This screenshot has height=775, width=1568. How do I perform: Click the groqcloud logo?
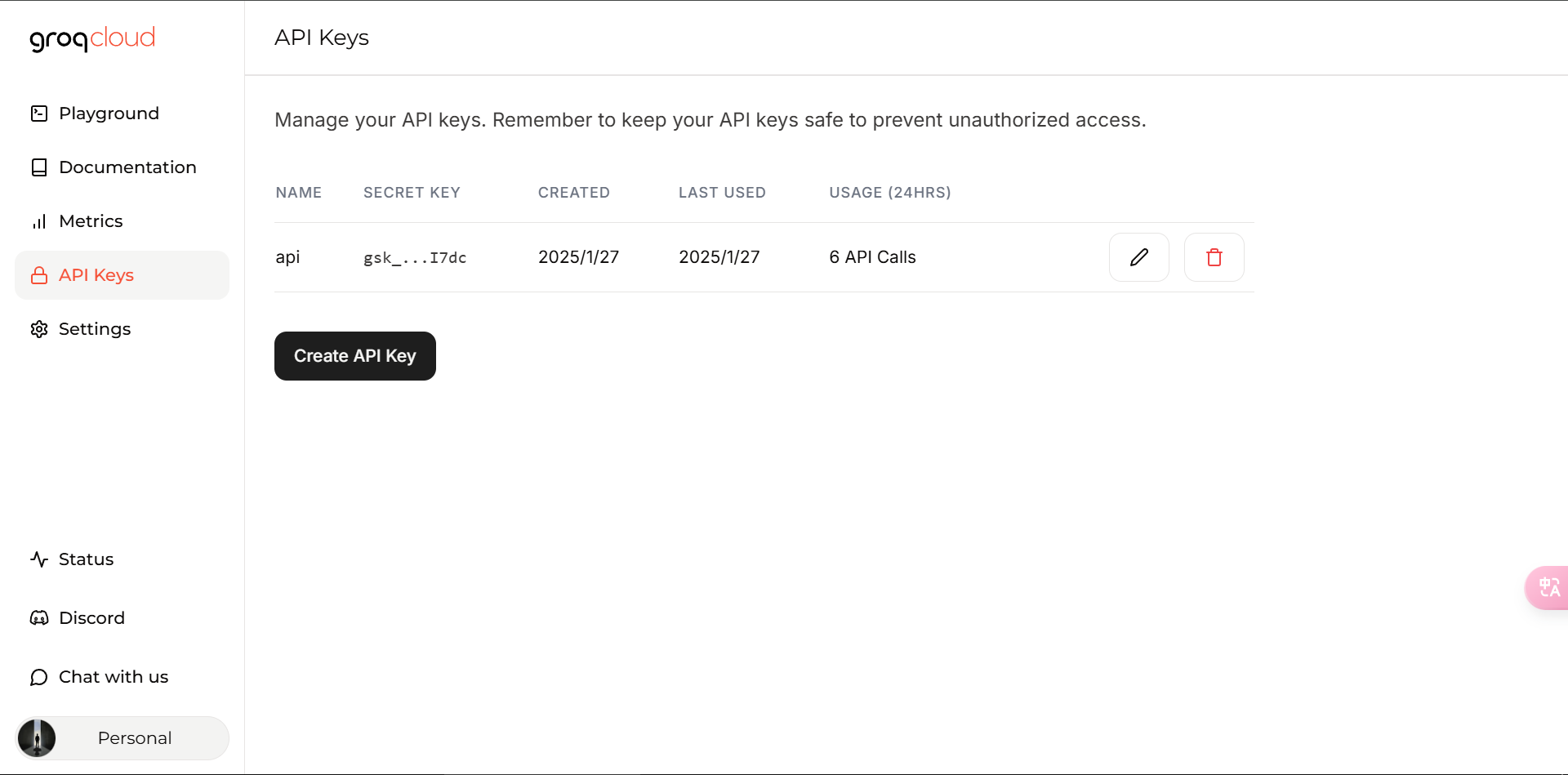click(92, 38)
